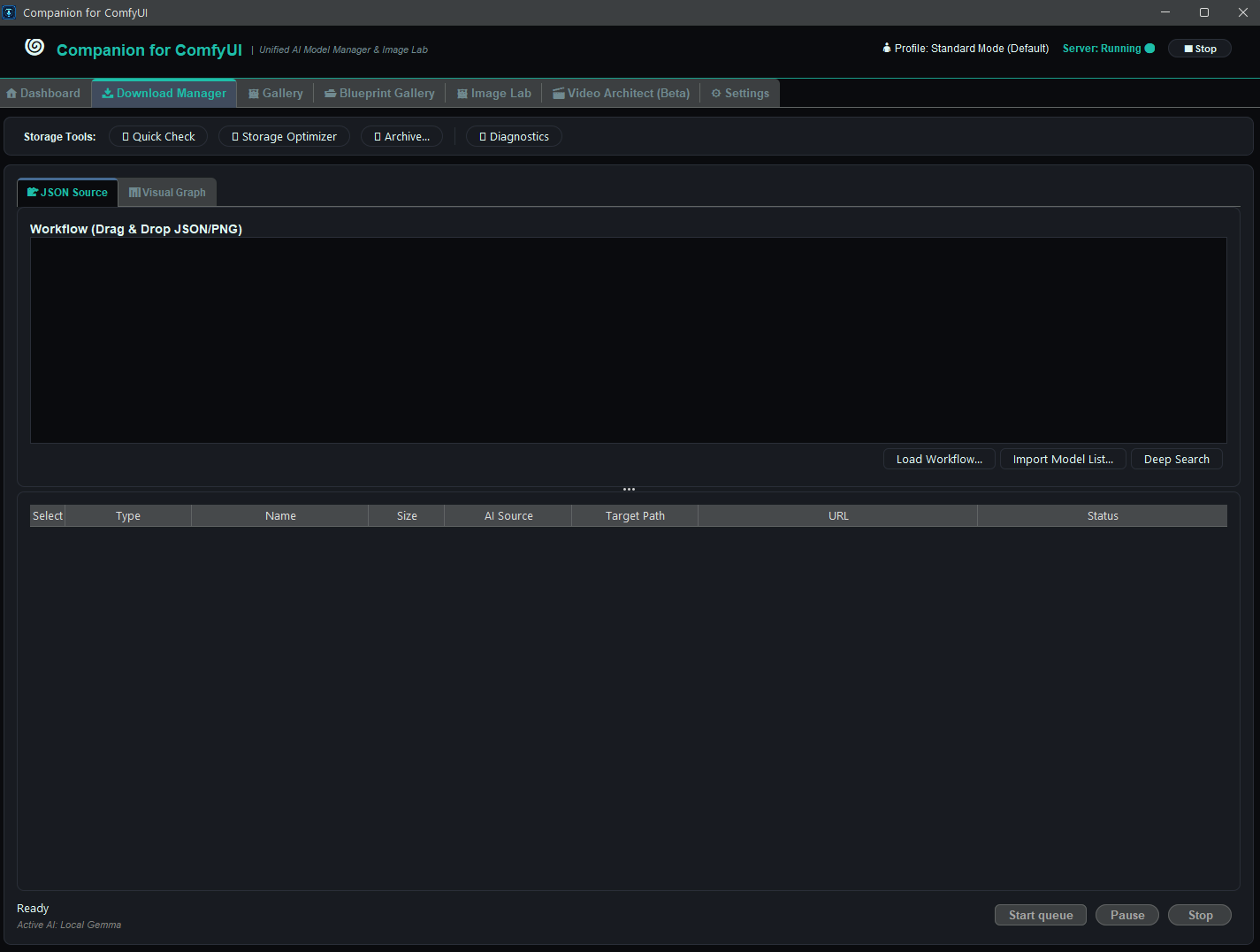This screenshot has height=952, width=1260.
Task: Click the Target Path column header
Action: click(x=635, y=515)
